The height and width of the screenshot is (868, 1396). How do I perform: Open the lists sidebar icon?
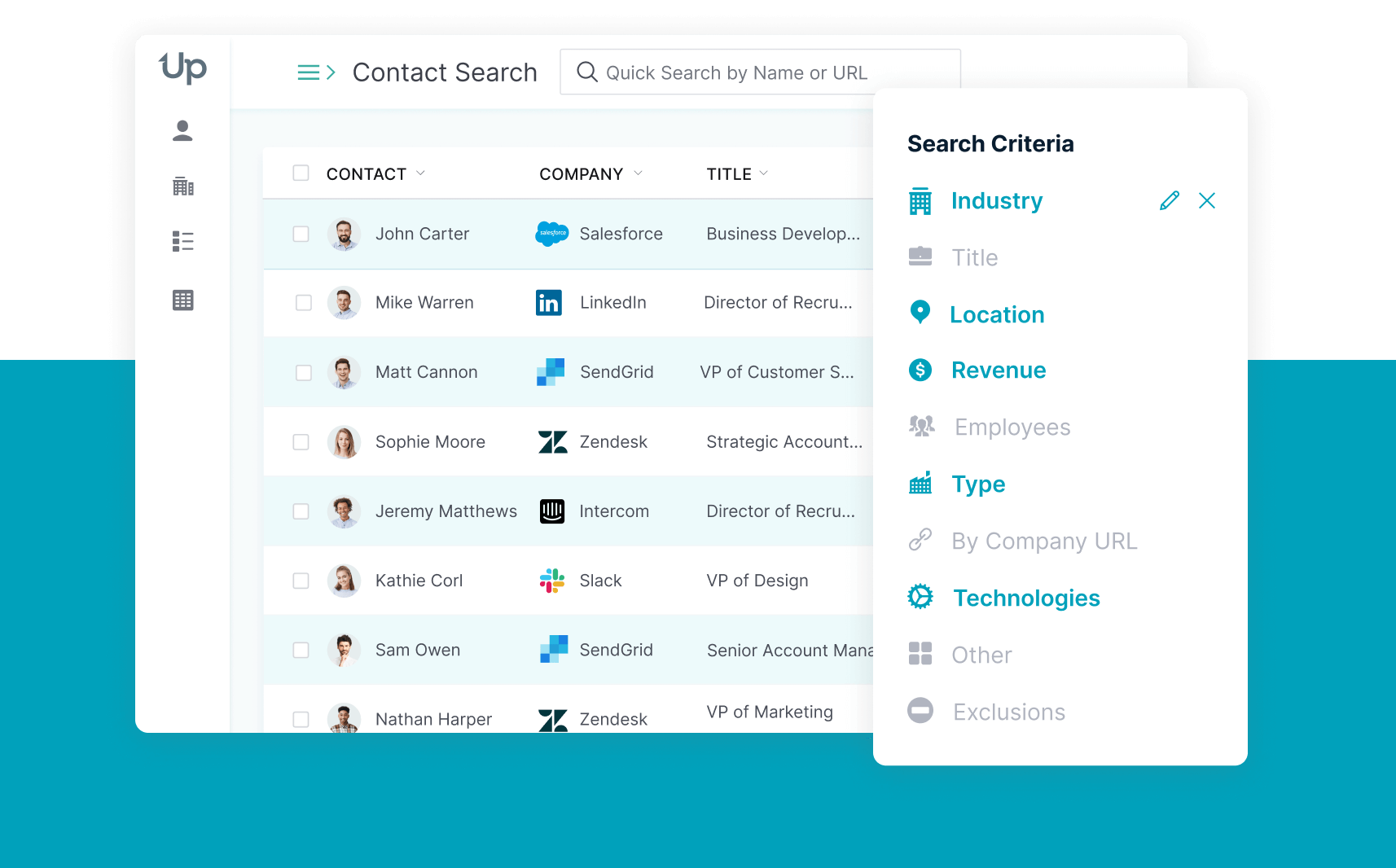point(182,241)
